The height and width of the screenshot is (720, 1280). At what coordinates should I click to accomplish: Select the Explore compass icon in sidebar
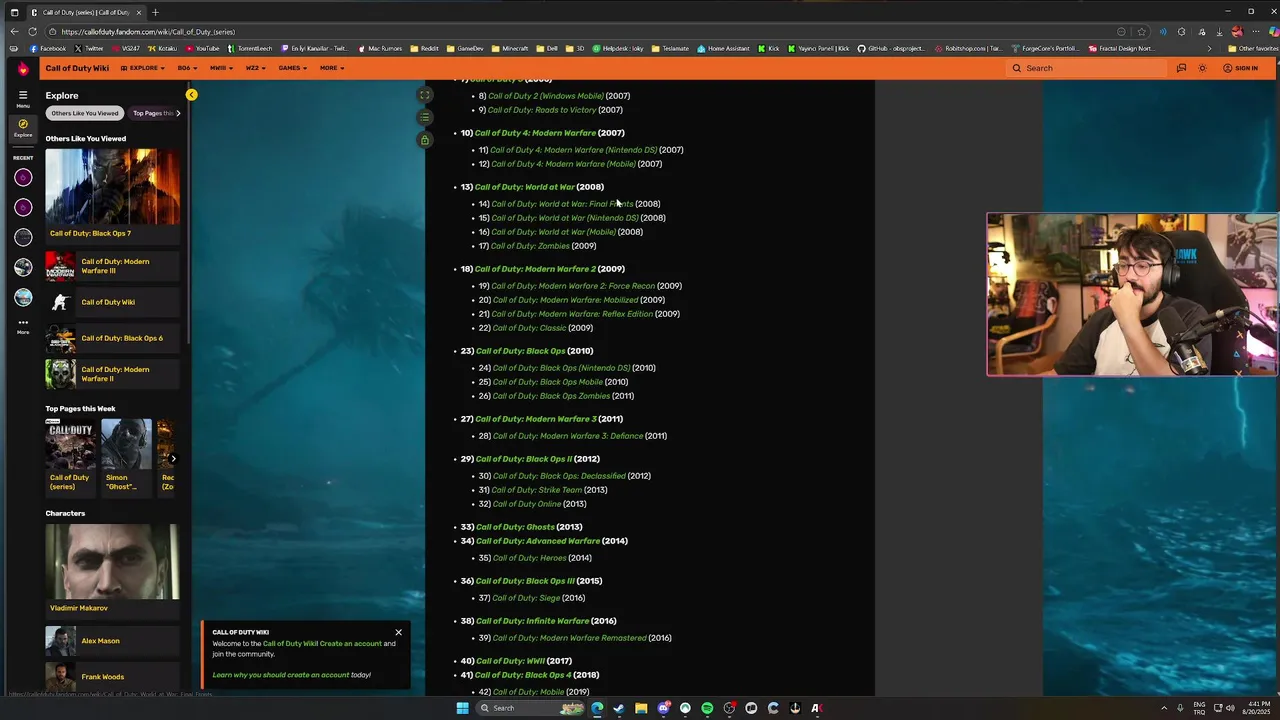pos(22,127)
